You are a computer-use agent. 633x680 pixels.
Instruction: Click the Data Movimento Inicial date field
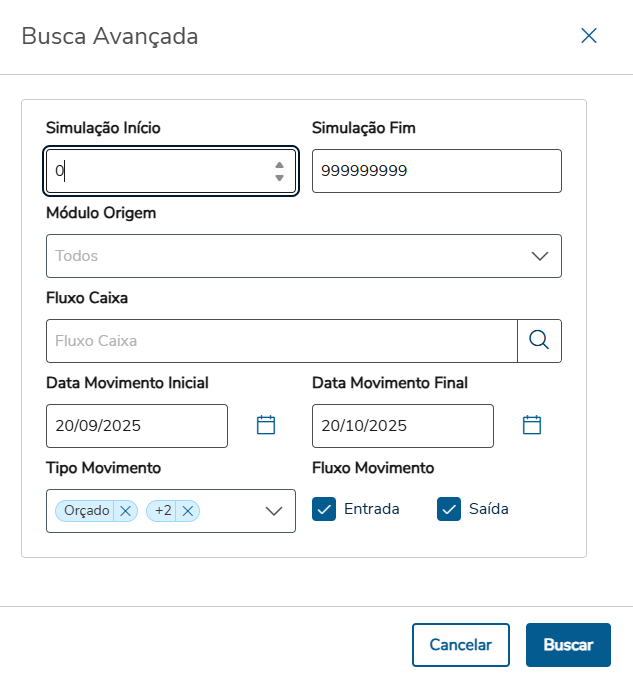136,425
